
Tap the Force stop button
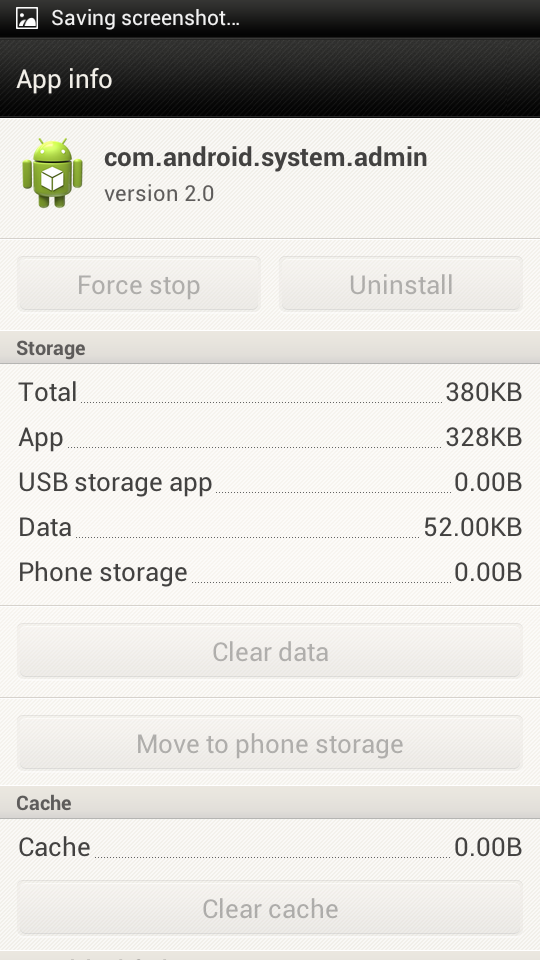click(x=139, y=284)
